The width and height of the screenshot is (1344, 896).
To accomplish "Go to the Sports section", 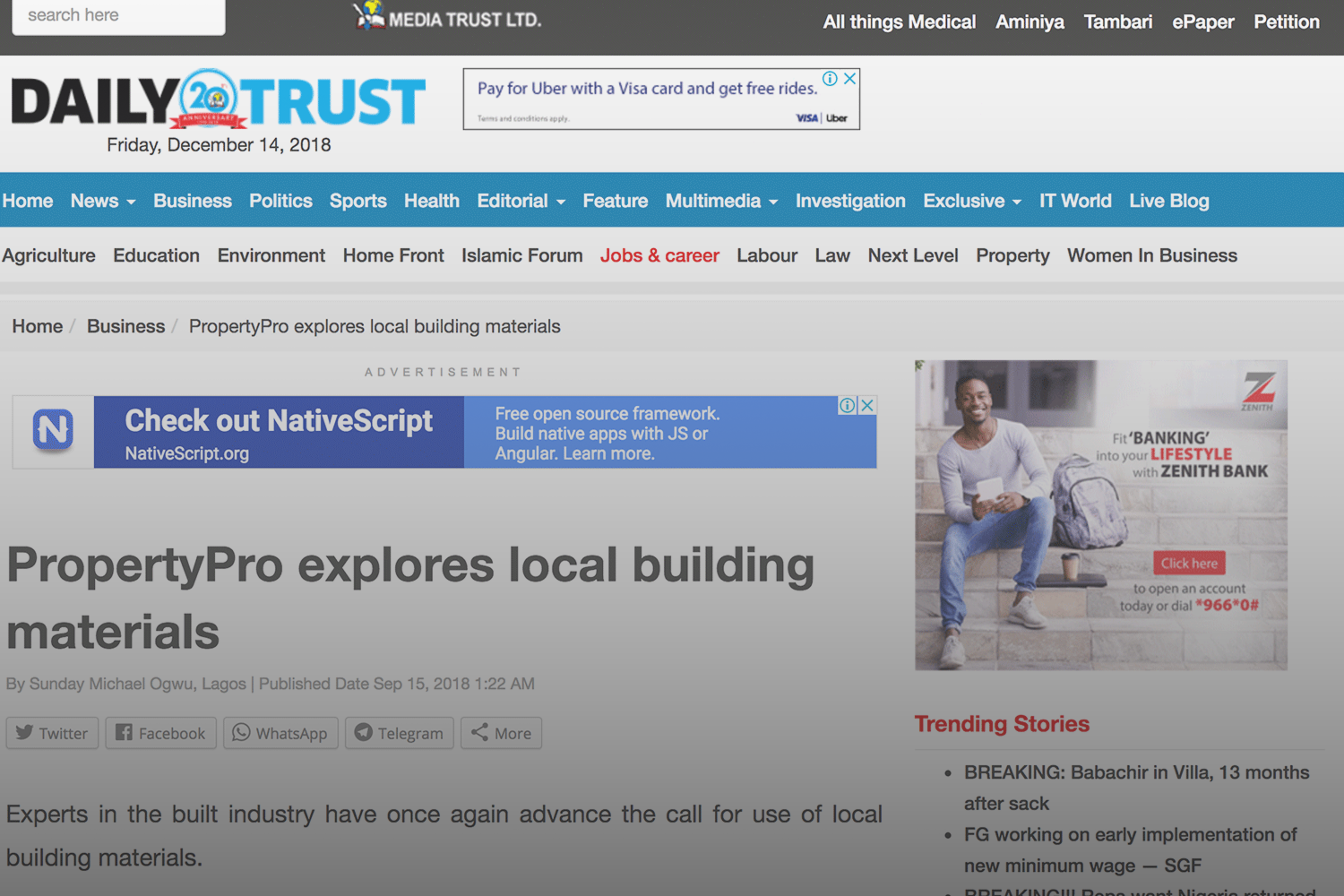I will pyautogui.click(x=358, y=201).
